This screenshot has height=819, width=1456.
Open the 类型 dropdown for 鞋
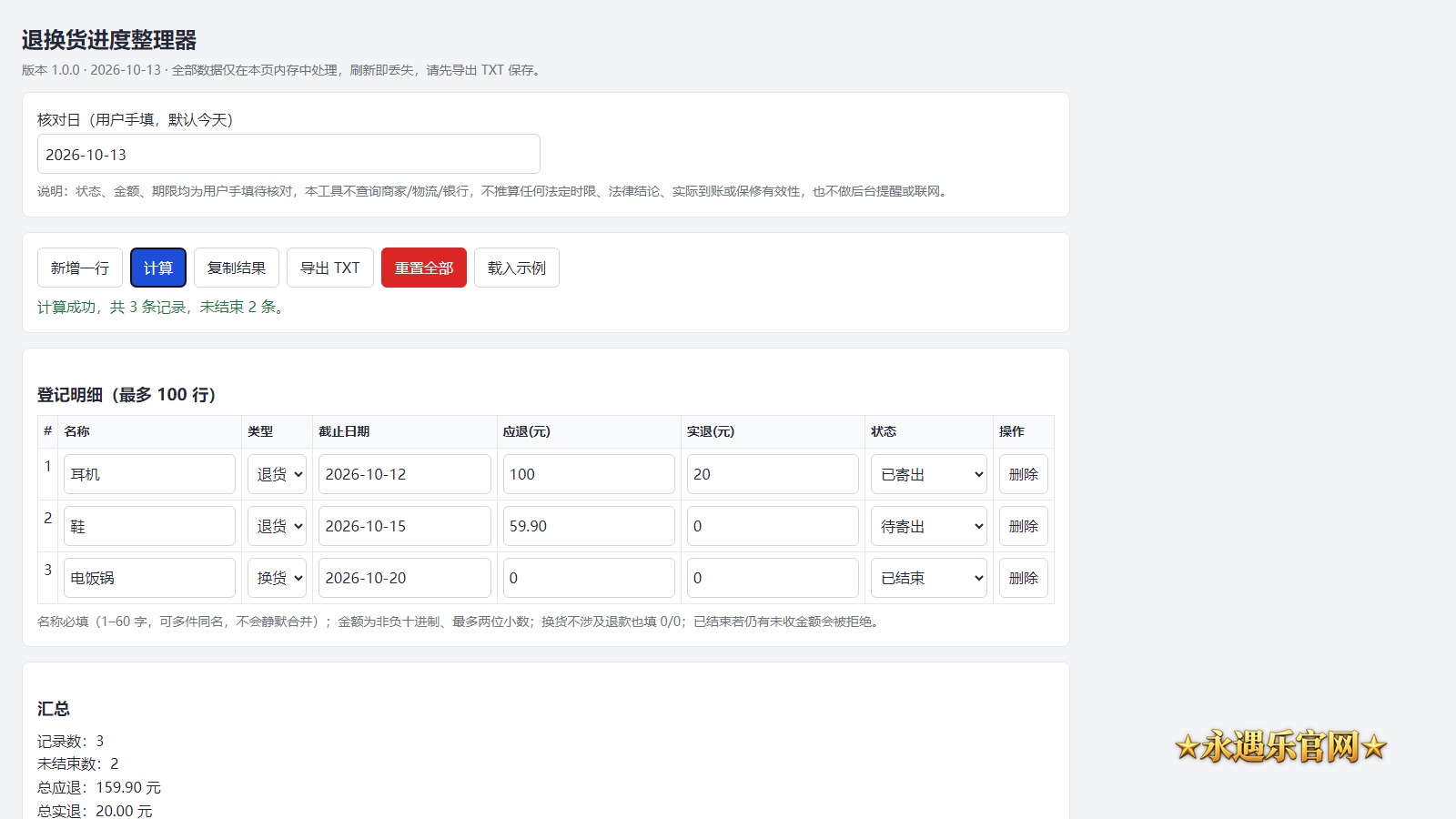(x=277, y=526)
